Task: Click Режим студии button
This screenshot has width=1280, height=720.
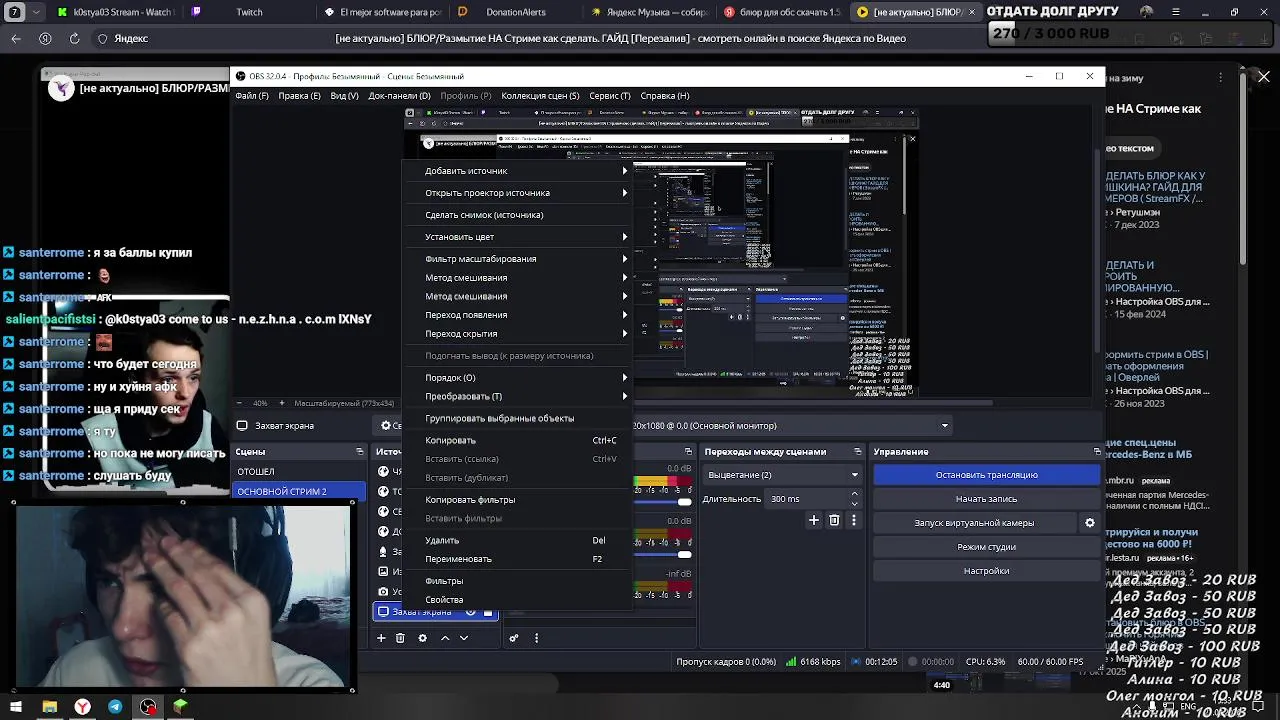Action: point(987,547)
